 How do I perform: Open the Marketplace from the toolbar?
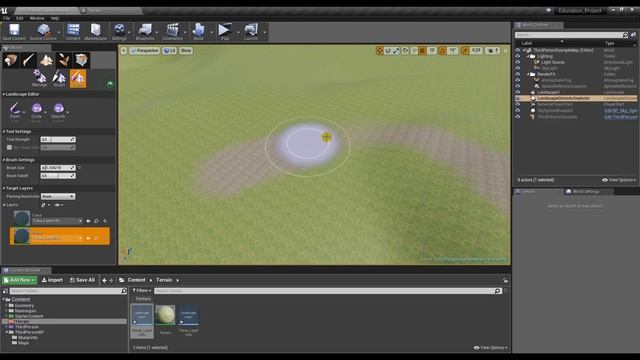point(96,31)
